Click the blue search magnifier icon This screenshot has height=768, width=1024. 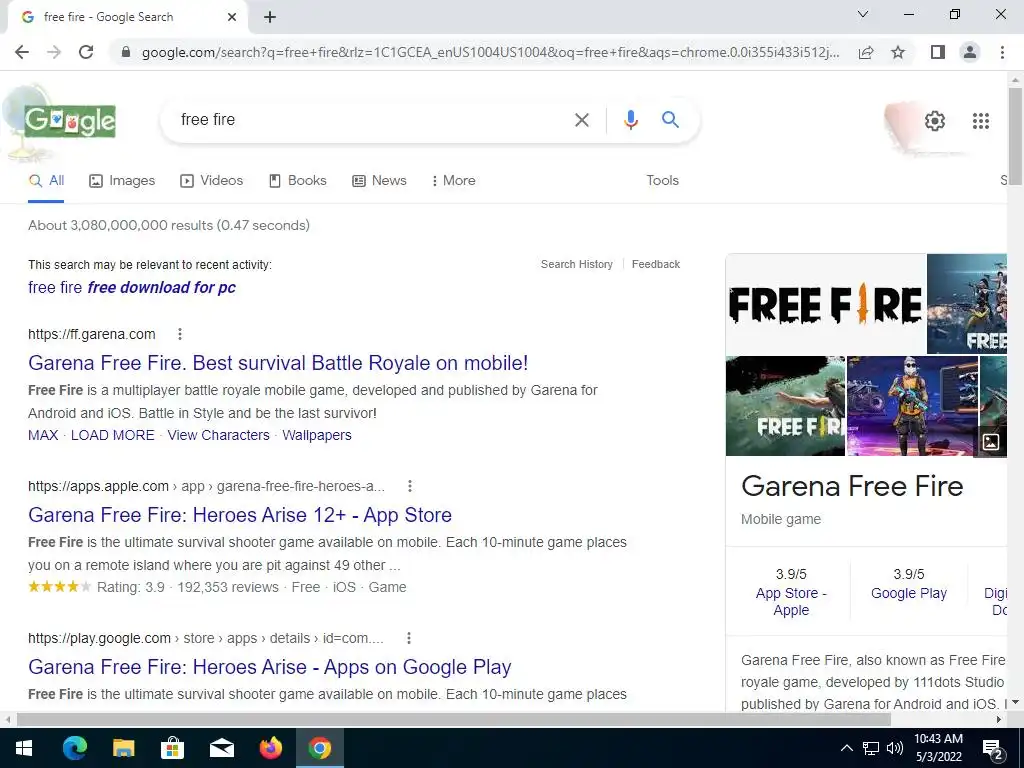(x=670, y=120)
